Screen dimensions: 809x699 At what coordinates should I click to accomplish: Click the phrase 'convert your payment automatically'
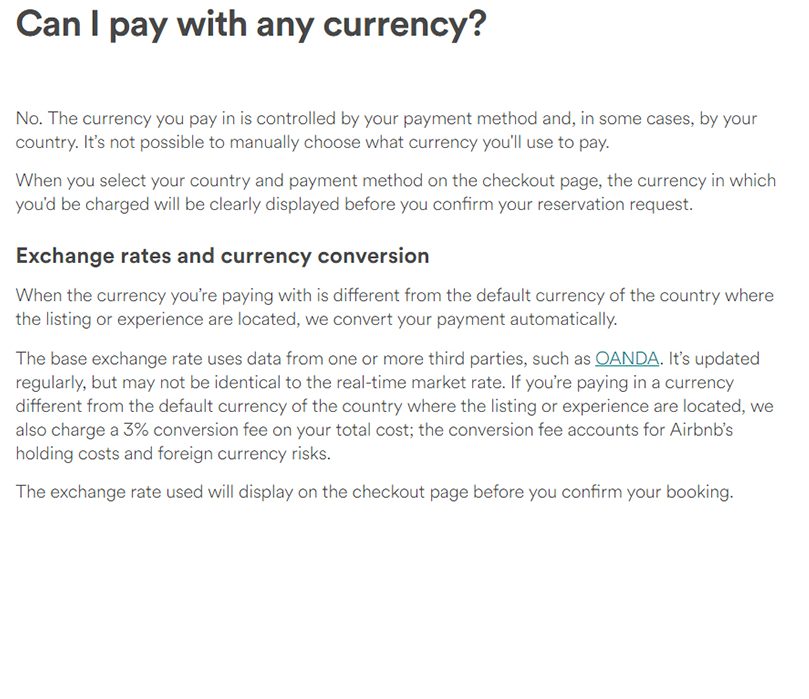pos(475,319)
